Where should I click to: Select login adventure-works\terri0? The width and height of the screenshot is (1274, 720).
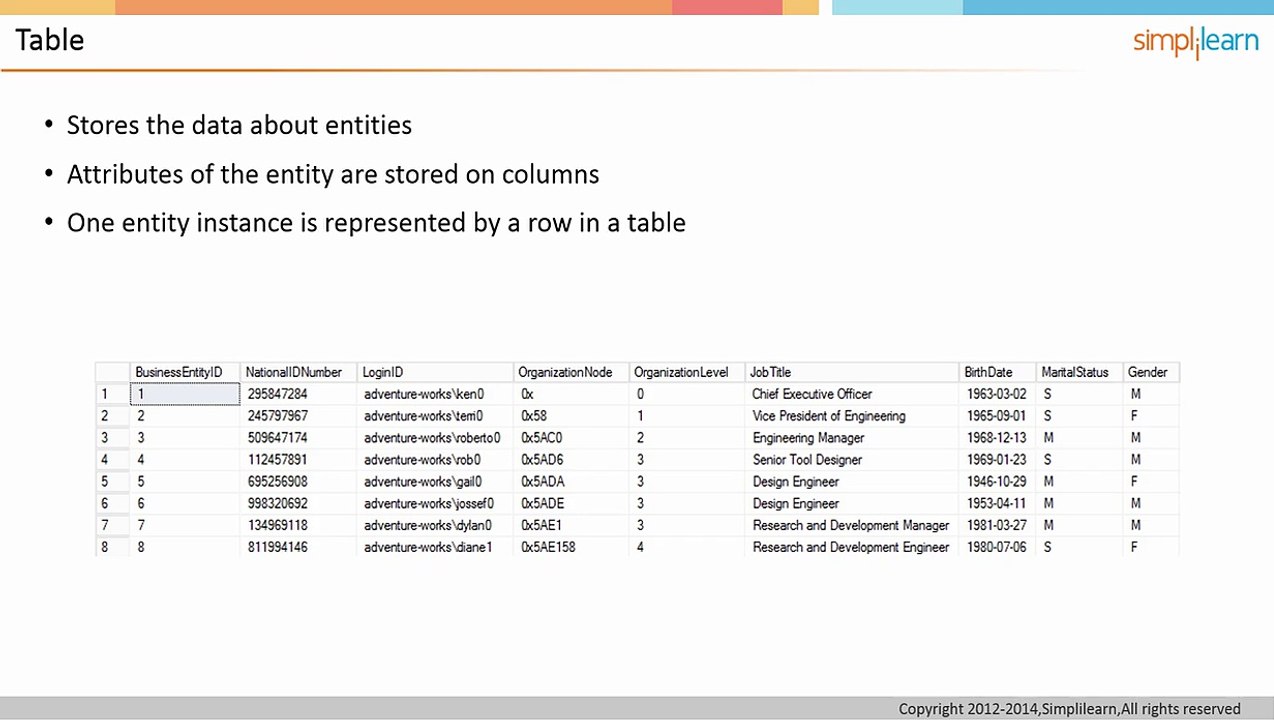click(x=423, y=416)
